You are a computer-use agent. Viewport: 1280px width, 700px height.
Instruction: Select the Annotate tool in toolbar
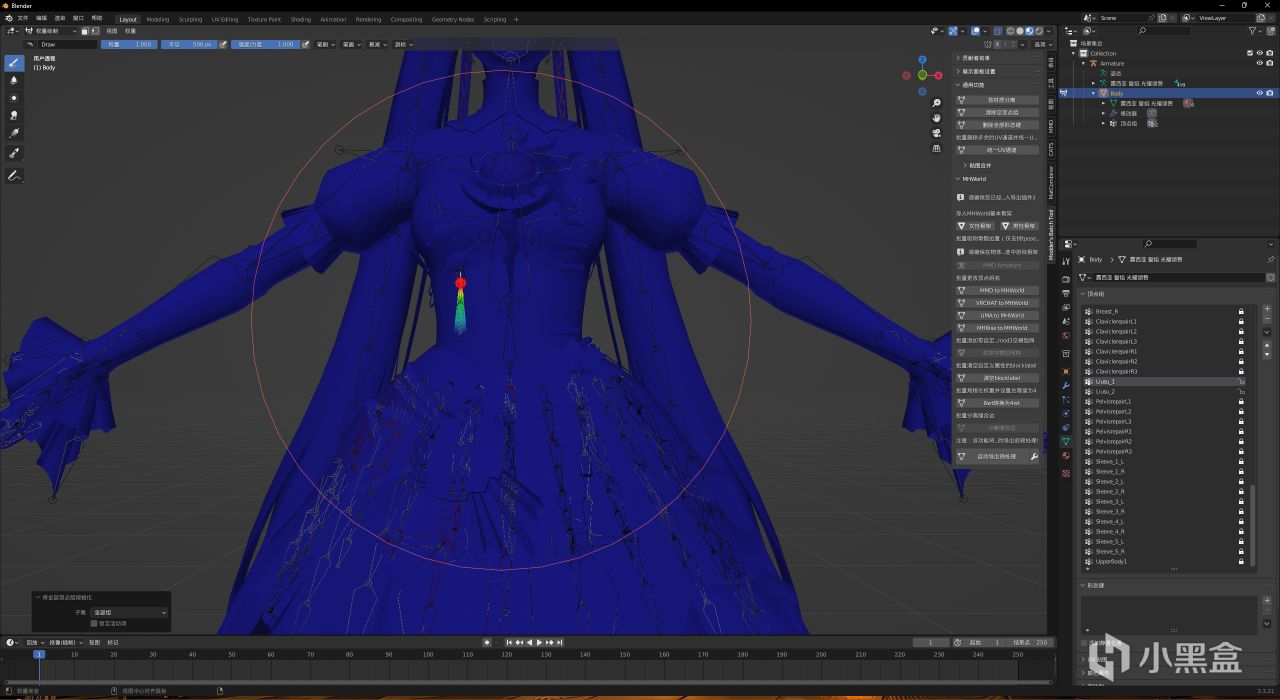[14, 176]
